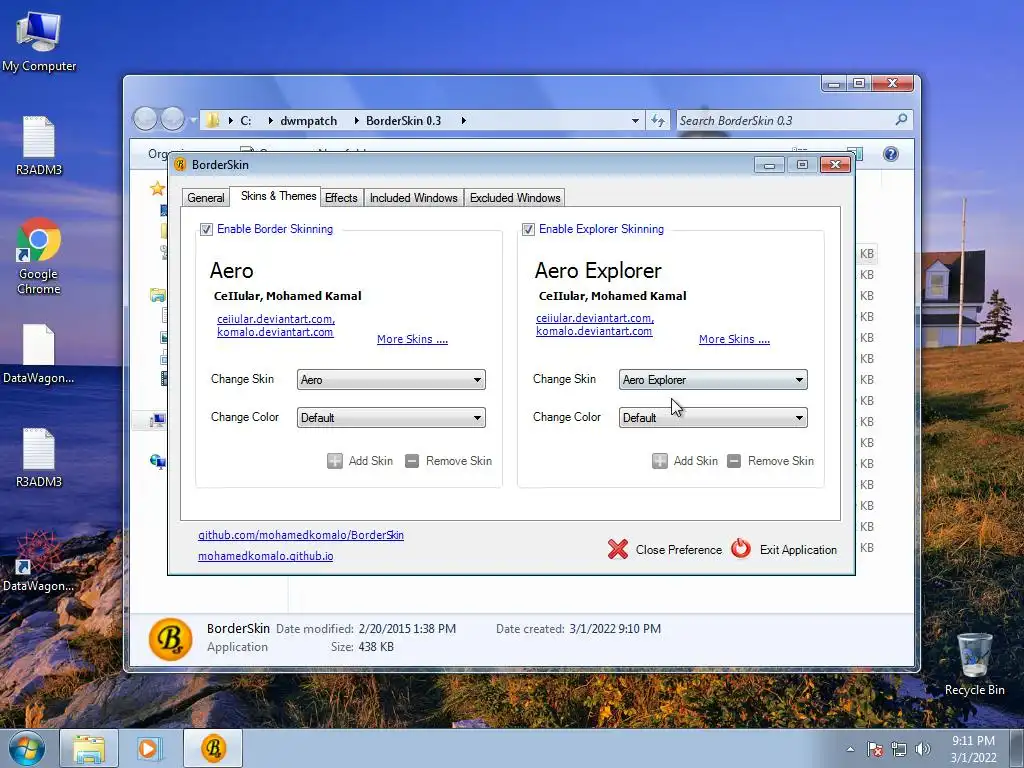Viewport: 1024px width, 768px height.
Task: Open the border Change Color dropdown
Action: tap(391, 417)
